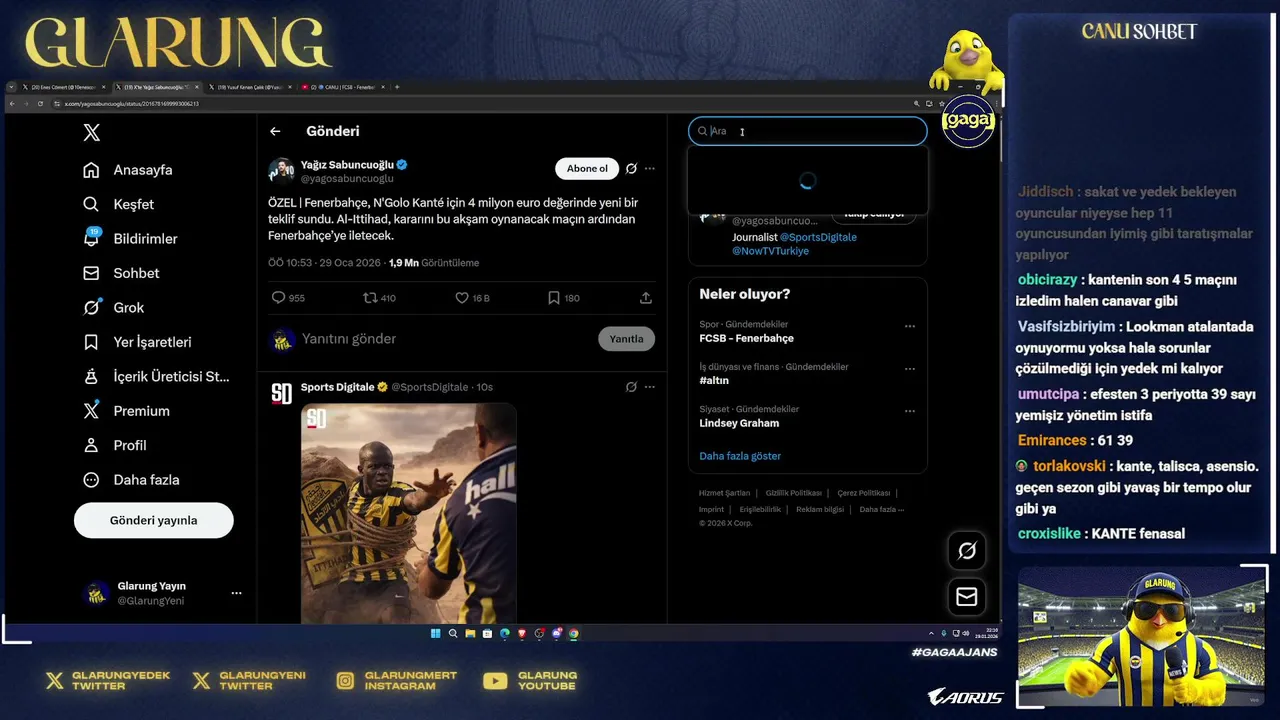Open Sohbet messages in the sidebar
The width and height of the screenshot is (1280, 720).
pos(122,273)
